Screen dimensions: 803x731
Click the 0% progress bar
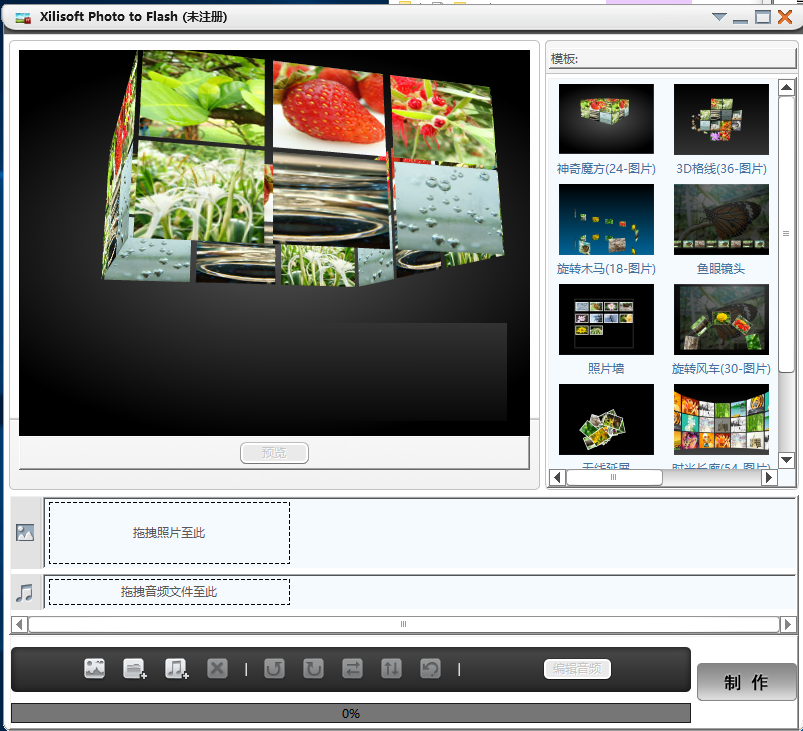(x=350, y=713)
